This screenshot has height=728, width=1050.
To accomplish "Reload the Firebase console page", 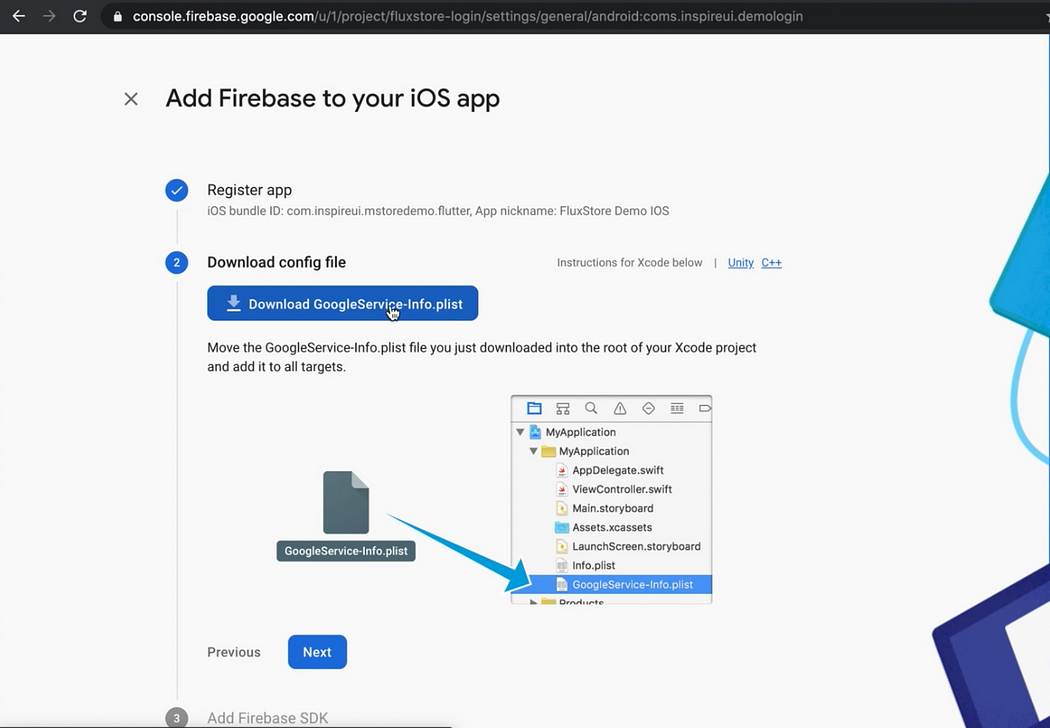I will pos(80,16).
